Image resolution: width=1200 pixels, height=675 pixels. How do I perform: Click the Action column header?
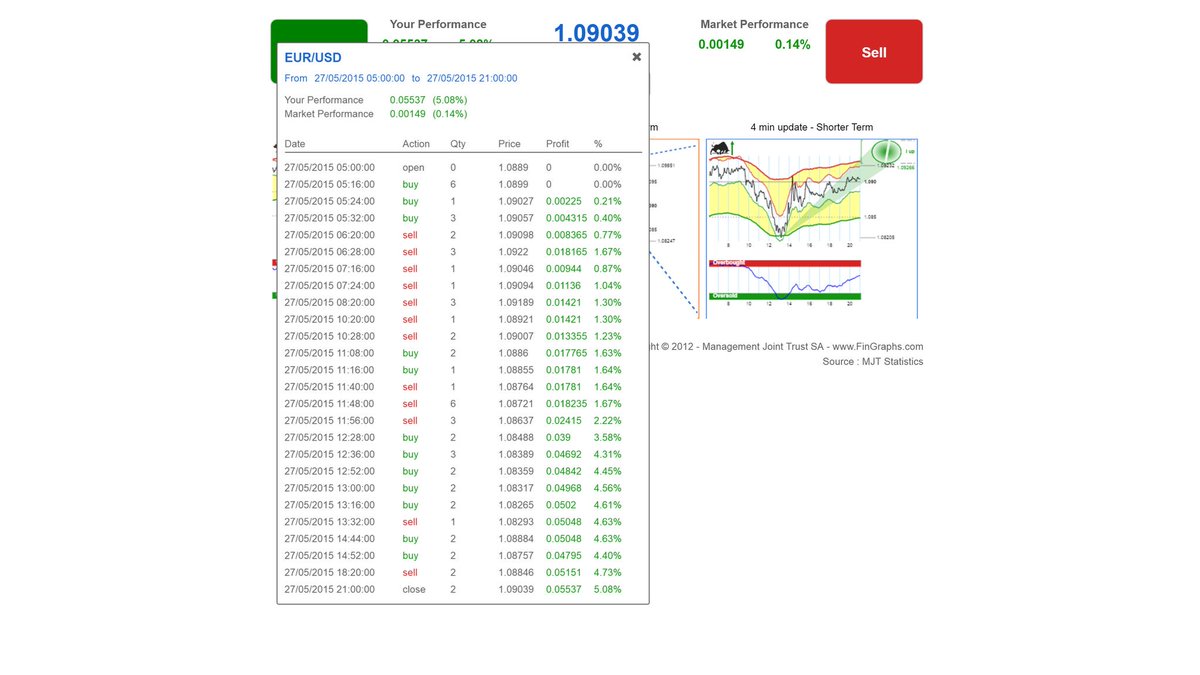tap(416, 144)
